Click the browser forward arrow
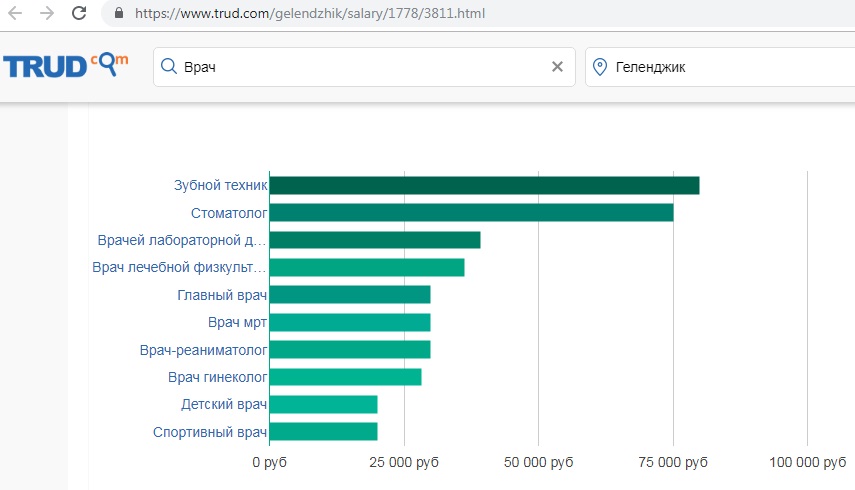 tap(47, 13)
